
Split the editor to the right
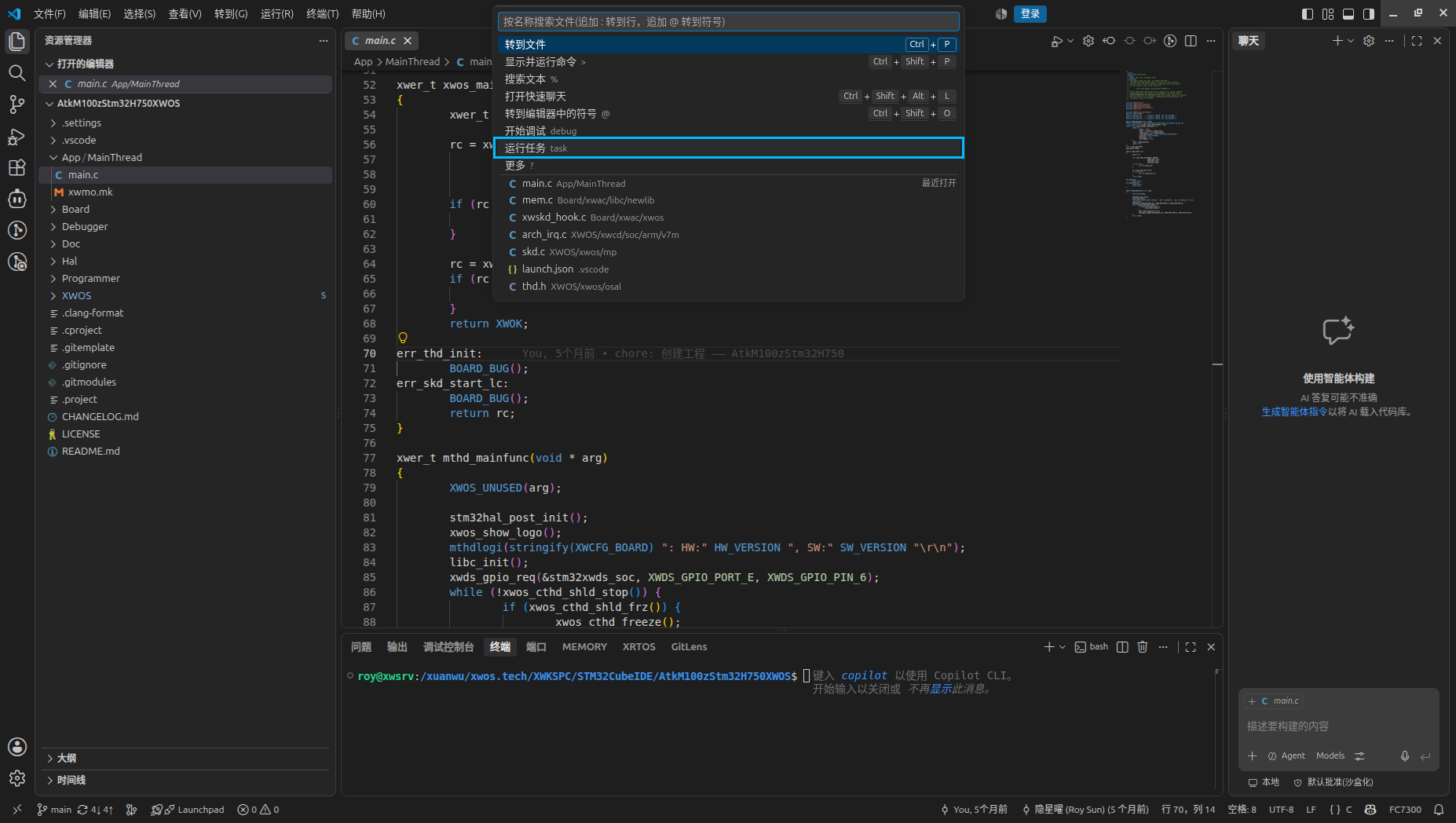tap(1191, 41)
